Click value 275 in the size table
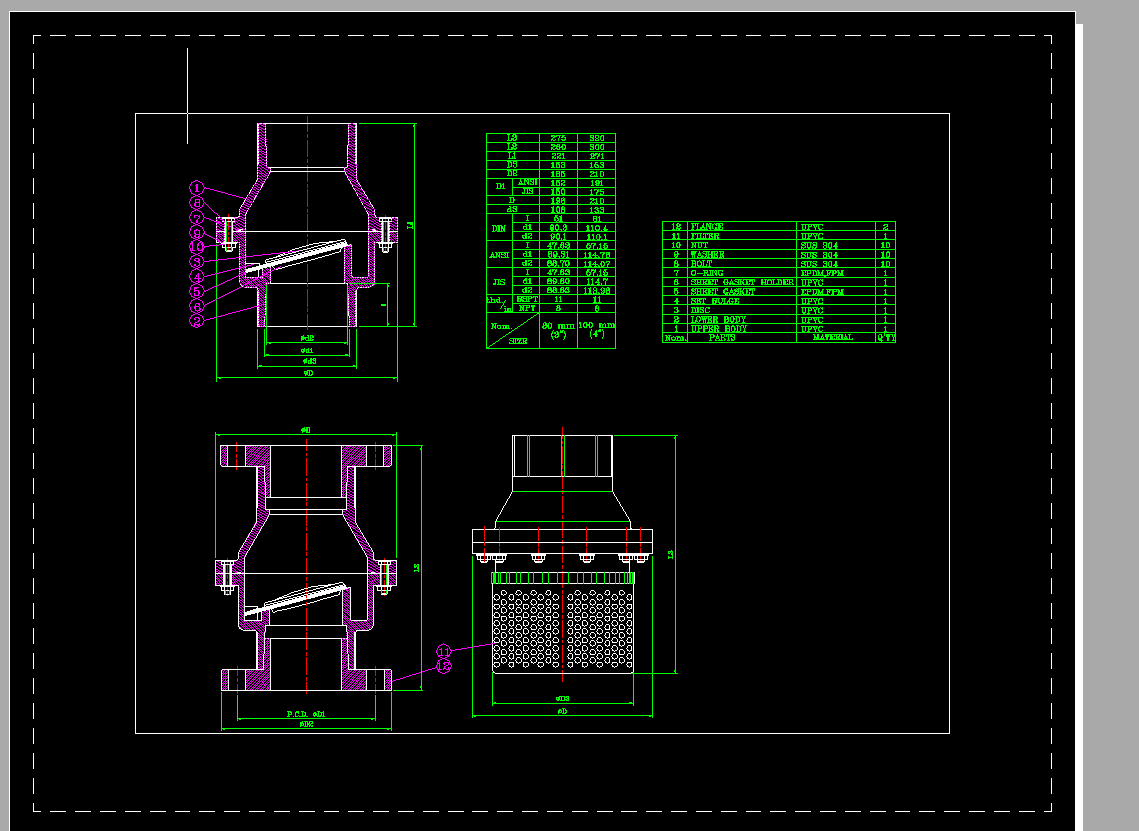Image resolution: width=1139 pixels, height=831 pixels. 558,138
